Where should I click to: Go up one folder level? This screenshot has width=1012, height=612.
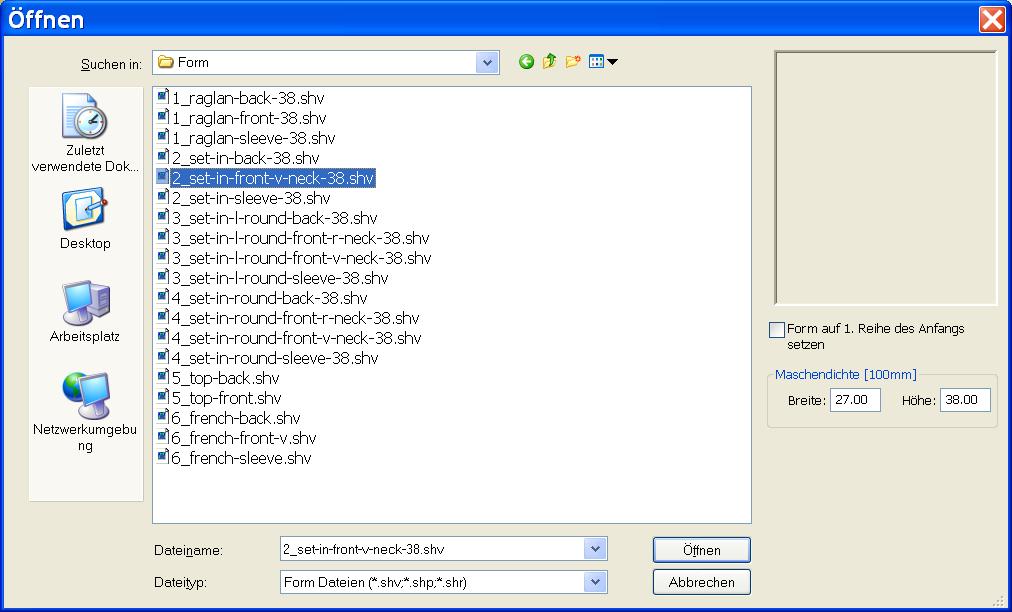[549, 62]
